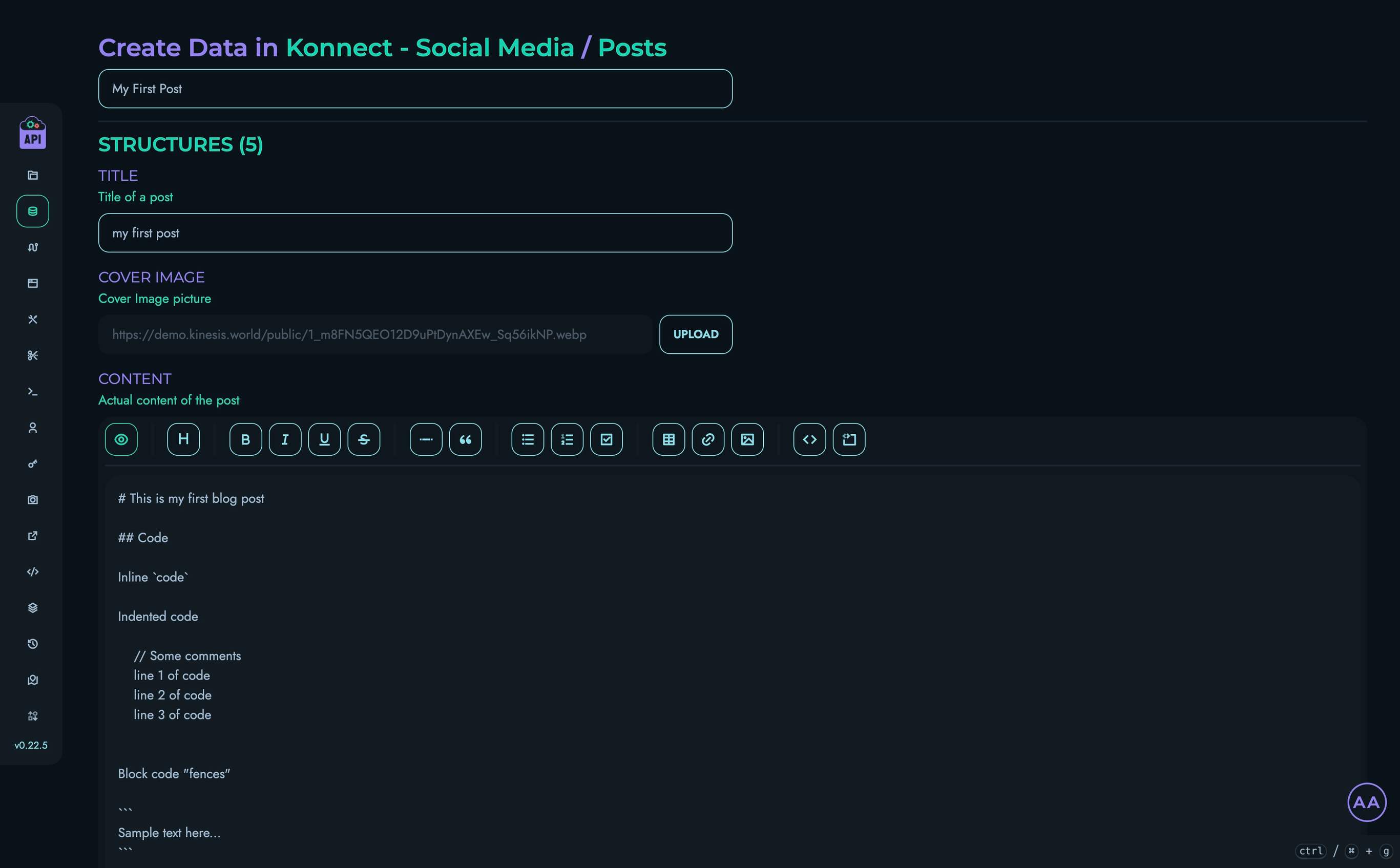
Task: Open the terminal prompt icon in sidebar
Action: (33, 392)
